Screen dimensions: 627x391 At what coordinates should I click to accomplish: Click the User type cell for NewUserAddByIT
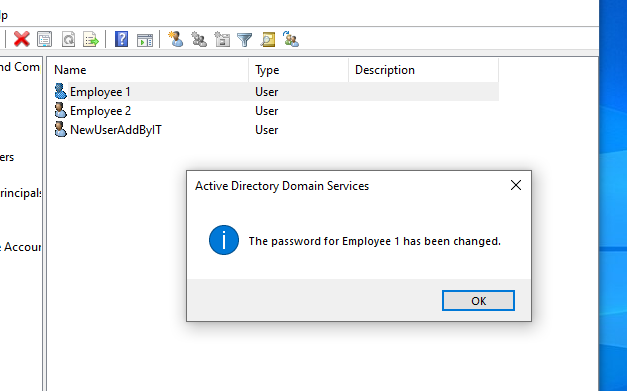267,130
